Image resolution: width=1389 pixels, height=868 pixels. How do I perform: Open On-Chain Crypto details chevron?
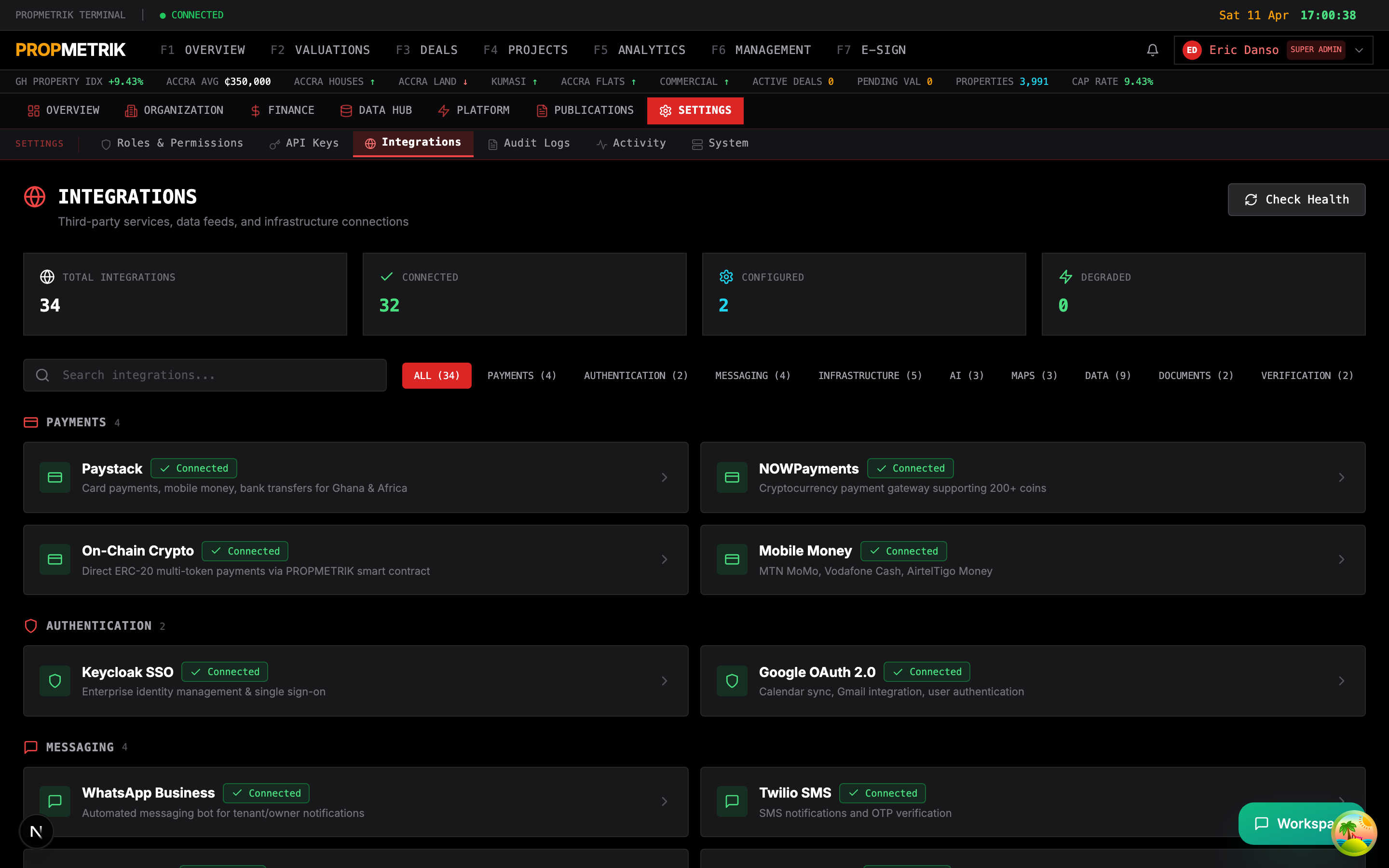pos(664,559)
